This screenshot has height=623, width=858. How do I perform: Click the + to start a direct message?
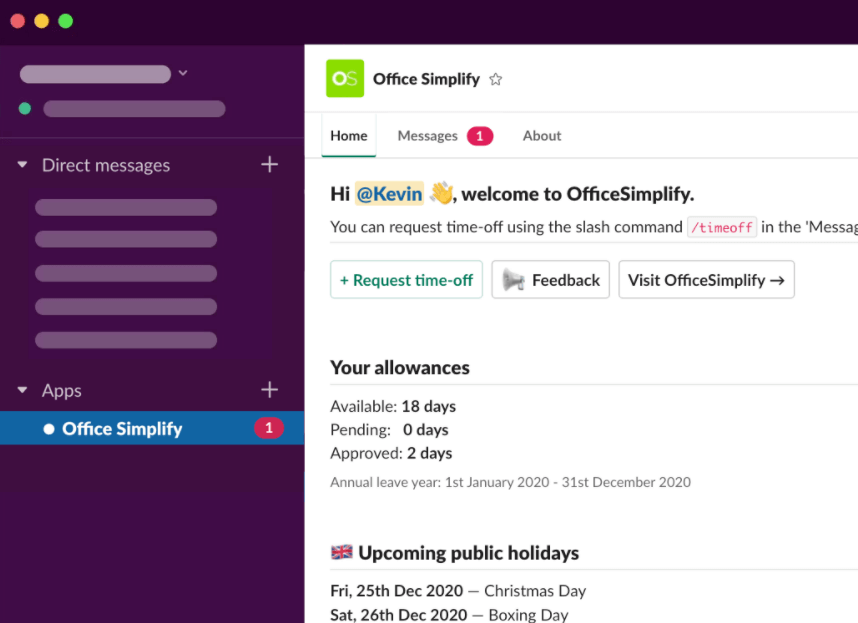pyautogui.click(x=269, y=165)
